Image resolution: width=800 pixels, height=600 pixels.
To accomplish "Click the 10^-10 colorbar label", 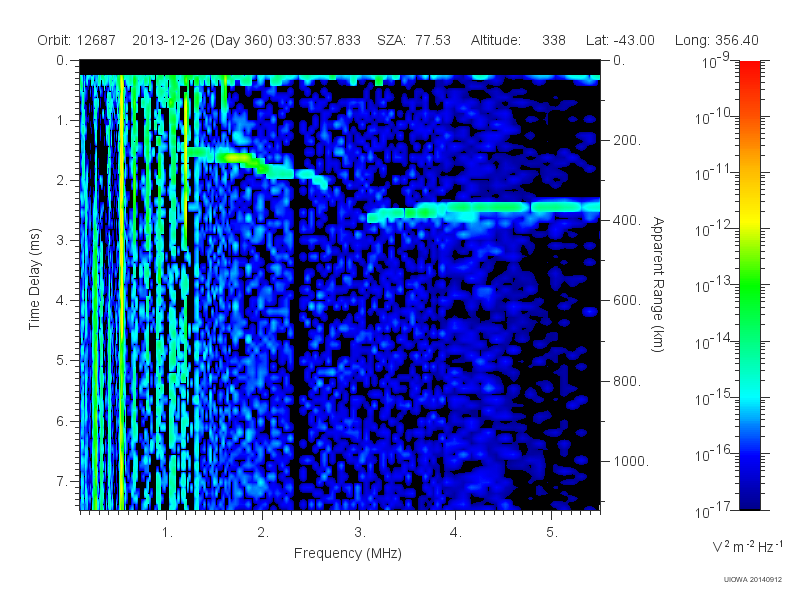I will [715, 117].
